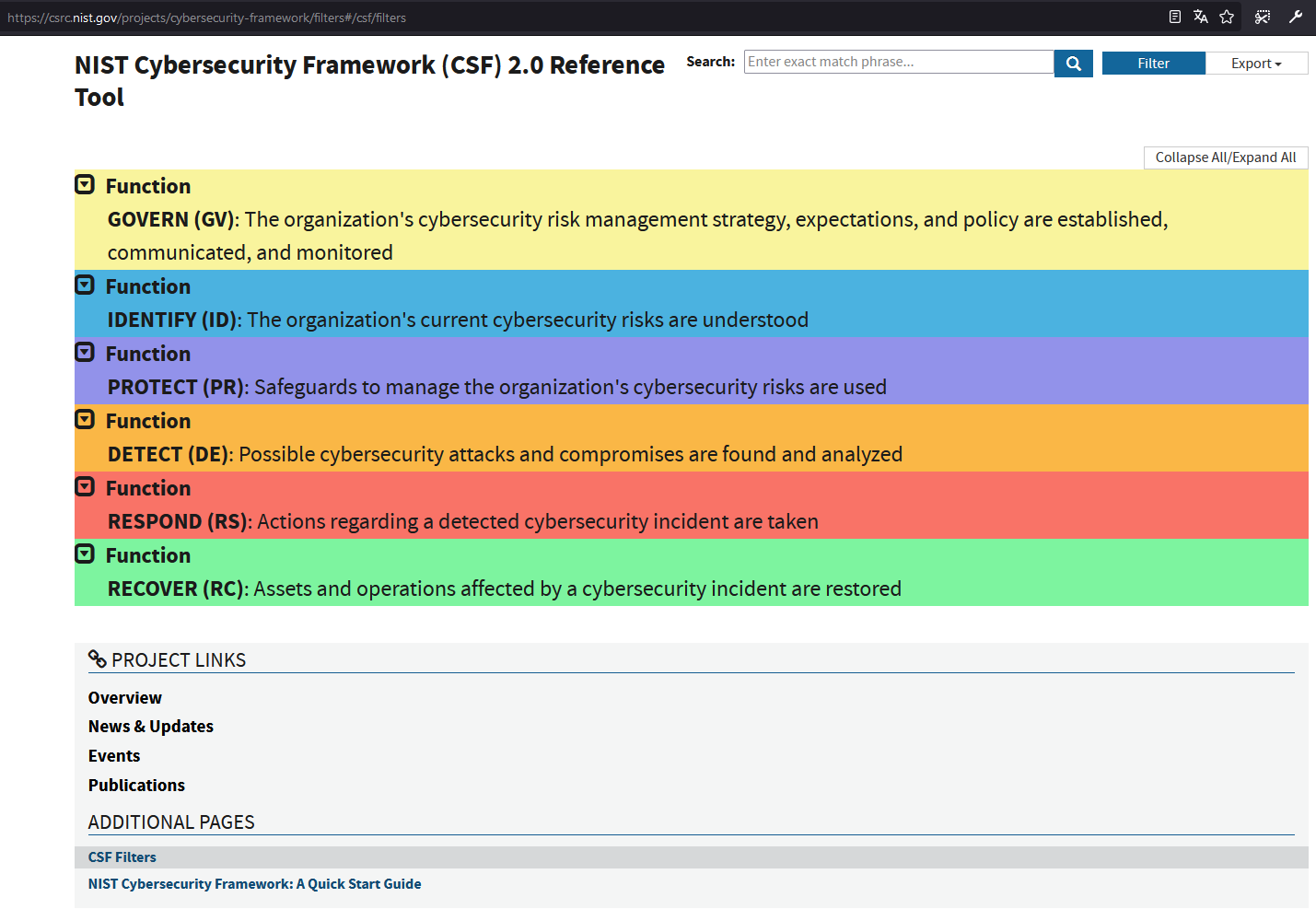Click the RECOVER (RC) description text
Viewport: 1316px width, 909px height.
pyautogui.click(x=505, y=589)
